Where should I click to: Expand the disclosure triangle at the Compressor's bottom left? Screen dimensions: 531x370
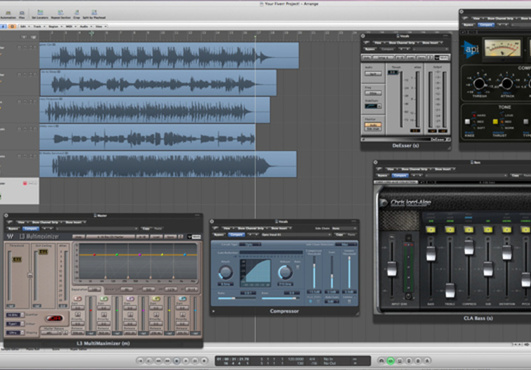[213, 311]
